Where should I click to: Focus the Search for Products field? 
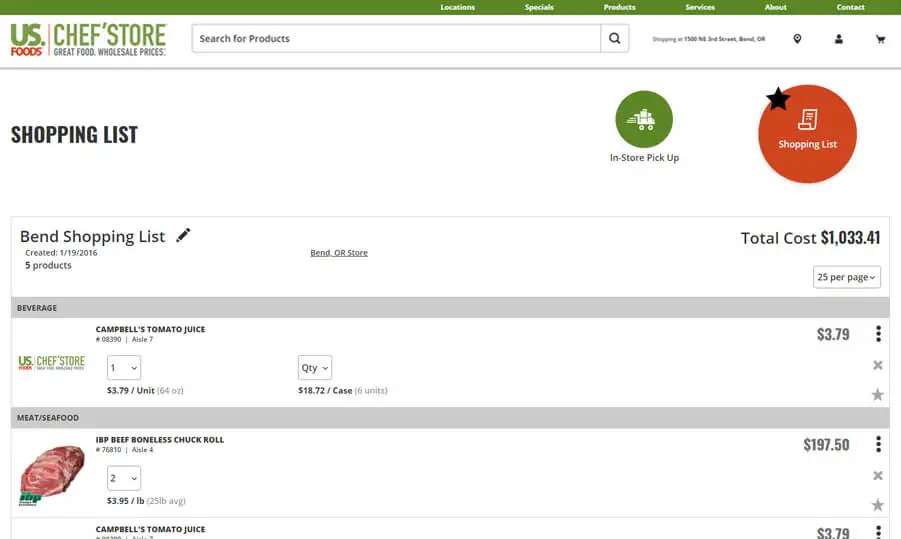396,38
